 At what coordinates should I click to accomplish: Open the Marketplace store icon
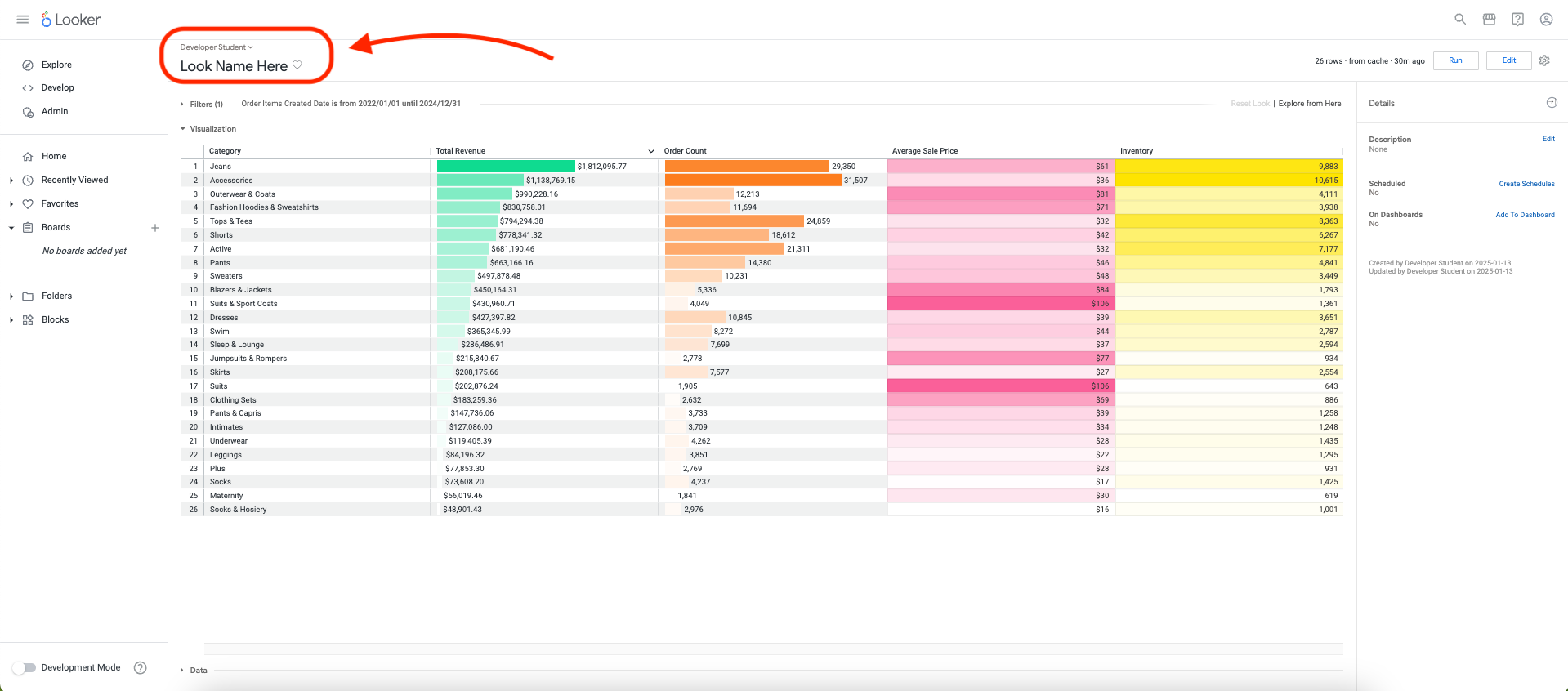point(1490,20)
